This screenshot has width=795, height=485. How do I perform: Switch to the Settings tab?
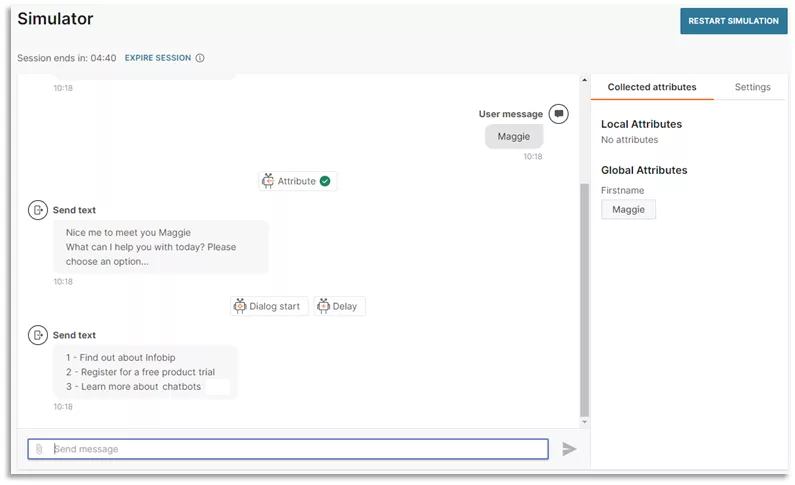coord(752,87)
